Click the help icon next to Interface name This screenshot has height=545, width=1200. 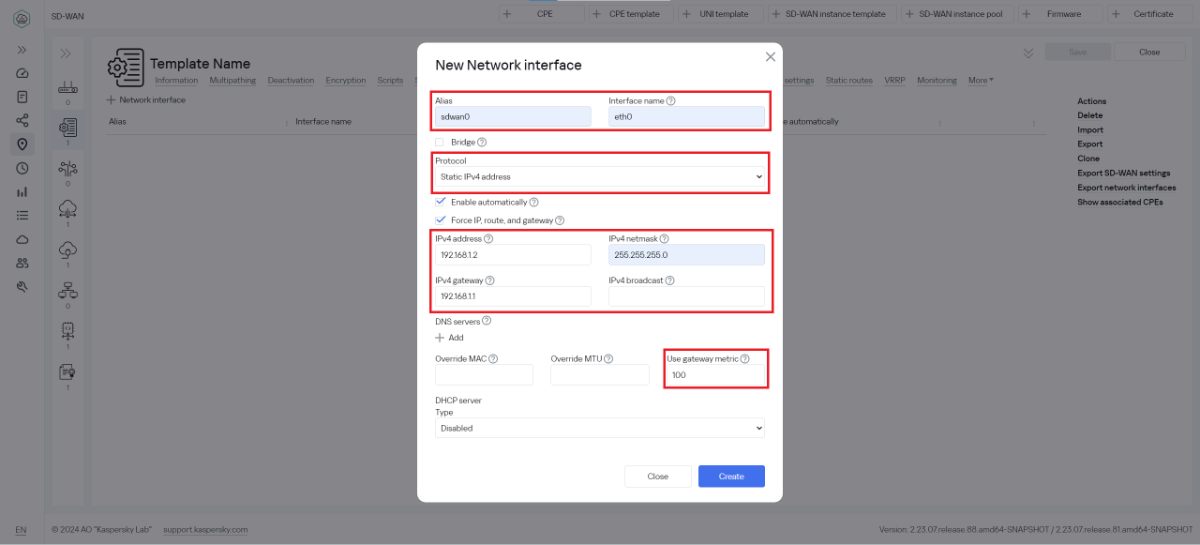coord(671,101)
